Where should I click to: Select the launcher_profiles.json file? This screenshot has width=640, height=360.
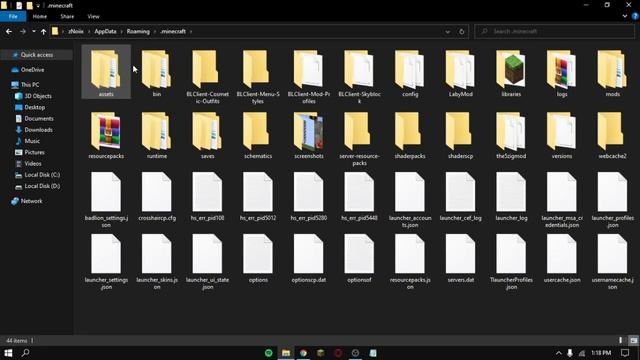pyautogui.click(x=612, y=199)
